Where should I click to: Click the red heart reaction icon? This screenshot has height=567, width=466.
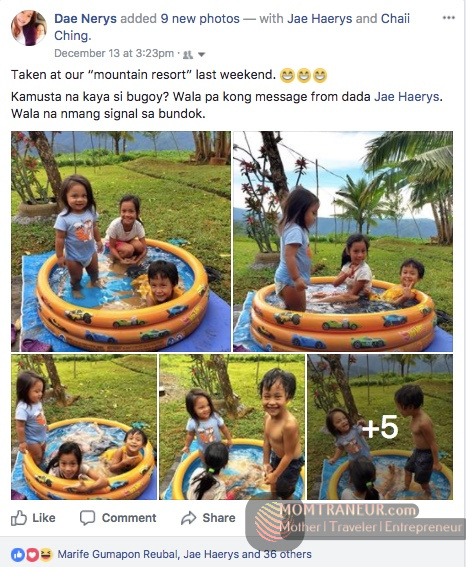32,554
